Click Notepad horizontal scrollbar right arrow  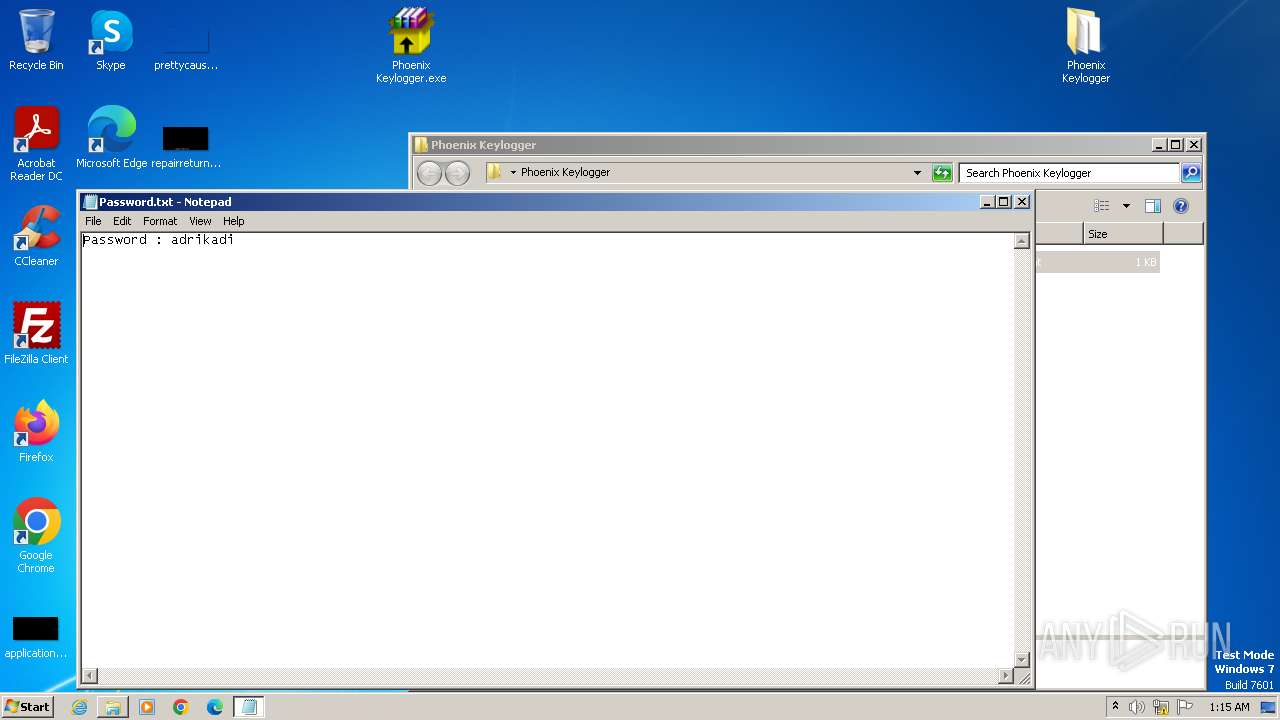tap(1005, 676)
